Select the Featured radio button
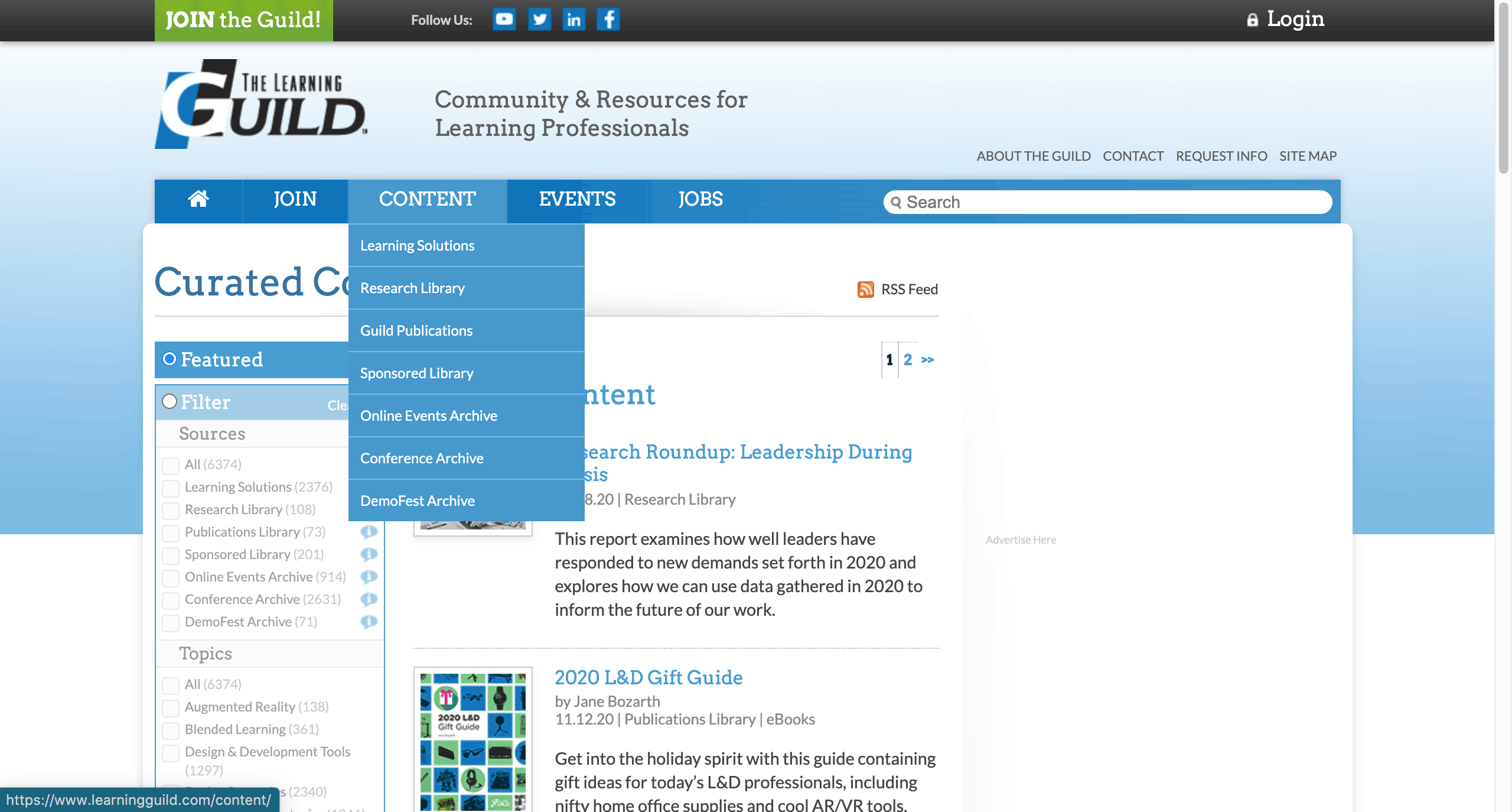 coord(170,359)
